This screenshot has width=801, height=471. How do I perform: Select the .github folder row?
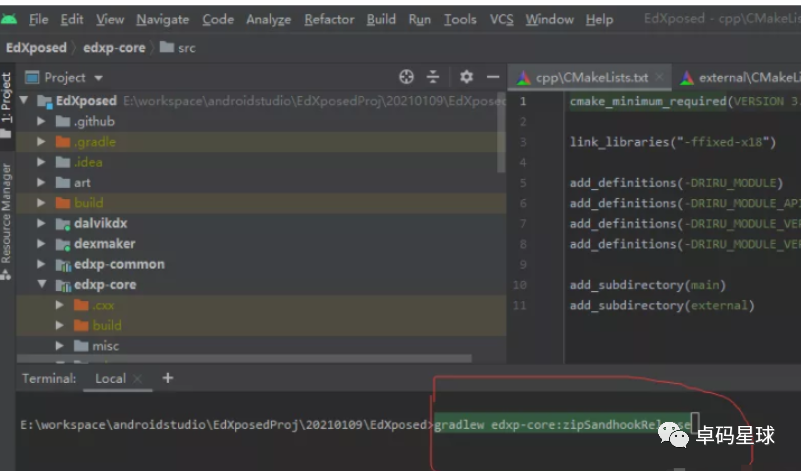261,121
